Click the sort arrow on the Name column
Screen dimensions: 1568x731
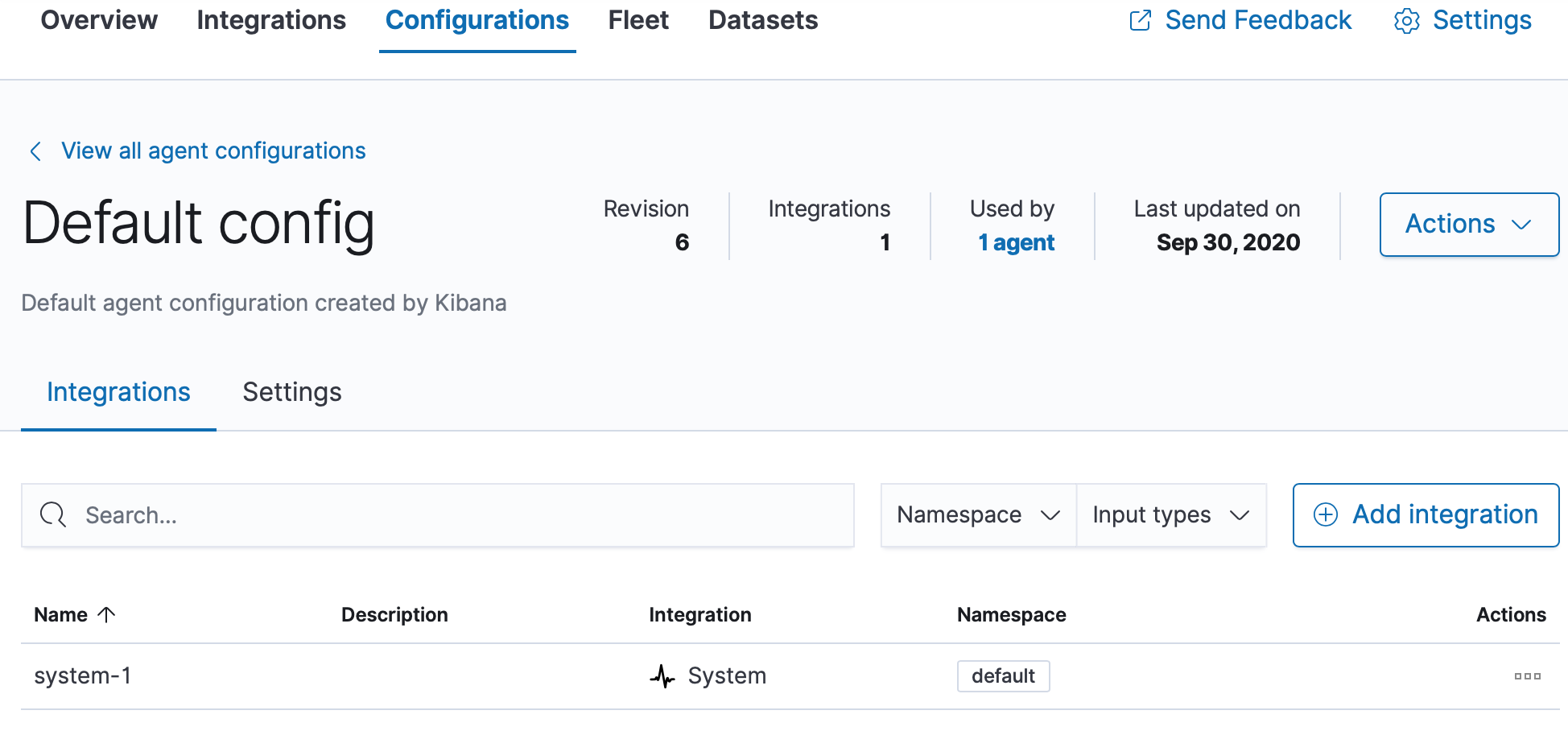106,614
